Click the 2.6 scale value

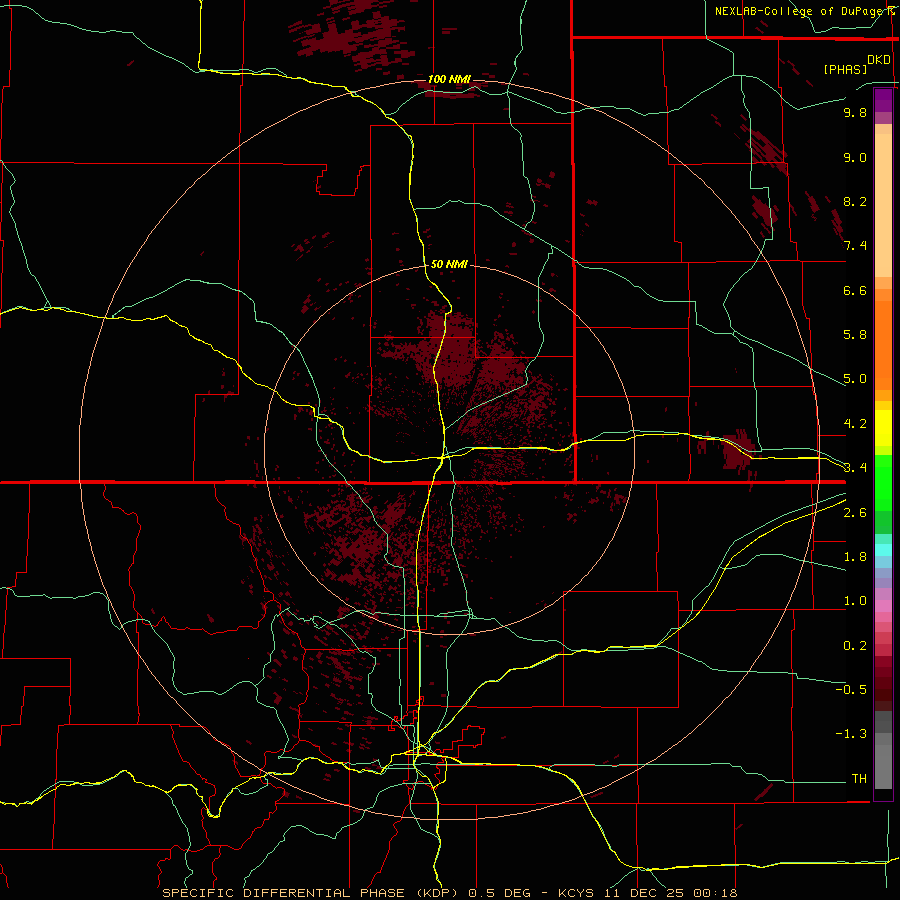(x=855, y=513)
